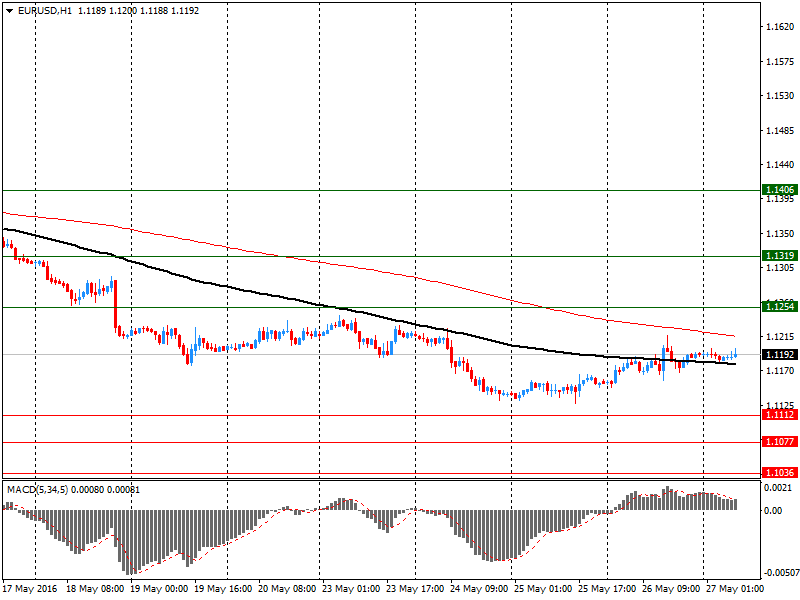Select the 1.1620 price scale value

tap(781, 27)
